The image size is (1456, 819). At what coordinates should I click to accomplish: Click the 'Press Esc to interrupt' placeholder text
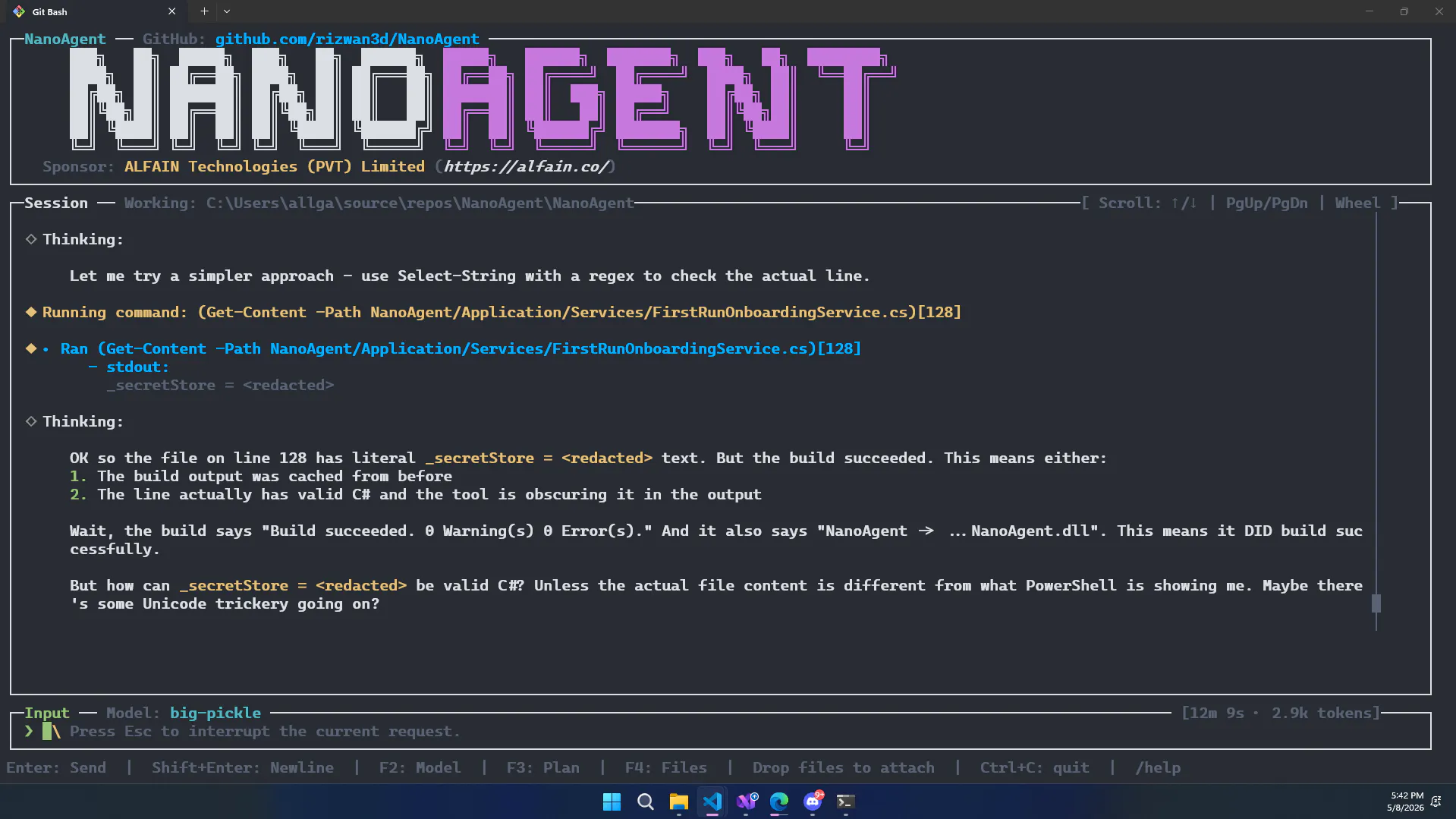265,731
